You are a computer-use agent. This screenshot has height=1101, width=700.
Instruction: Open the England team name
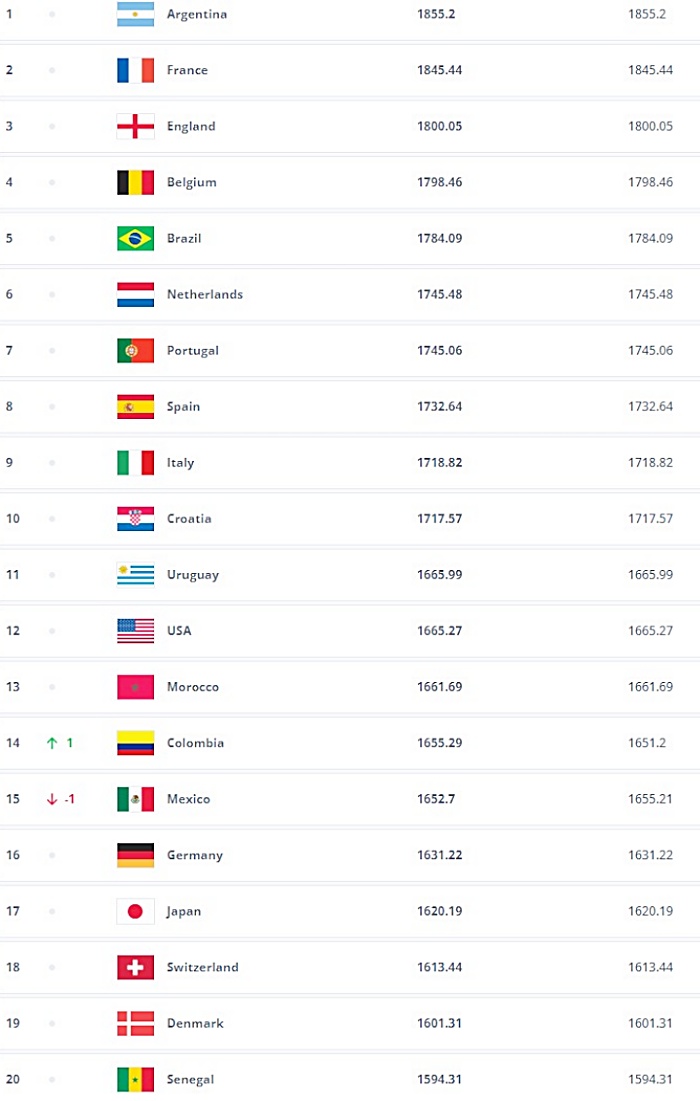(191, 126)
